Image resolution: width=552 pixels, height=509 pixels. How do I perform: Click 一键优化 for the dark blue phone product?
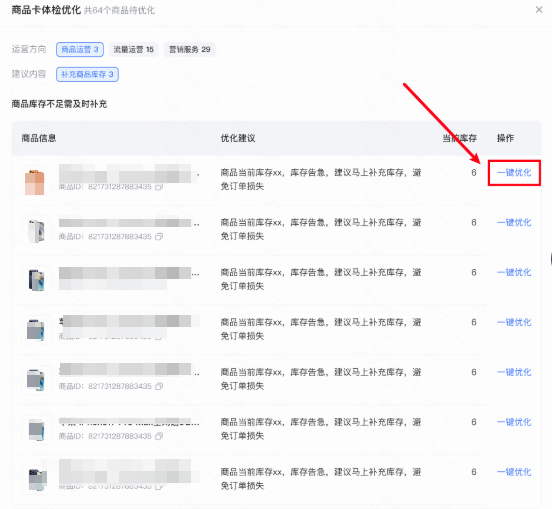[514, 272]
